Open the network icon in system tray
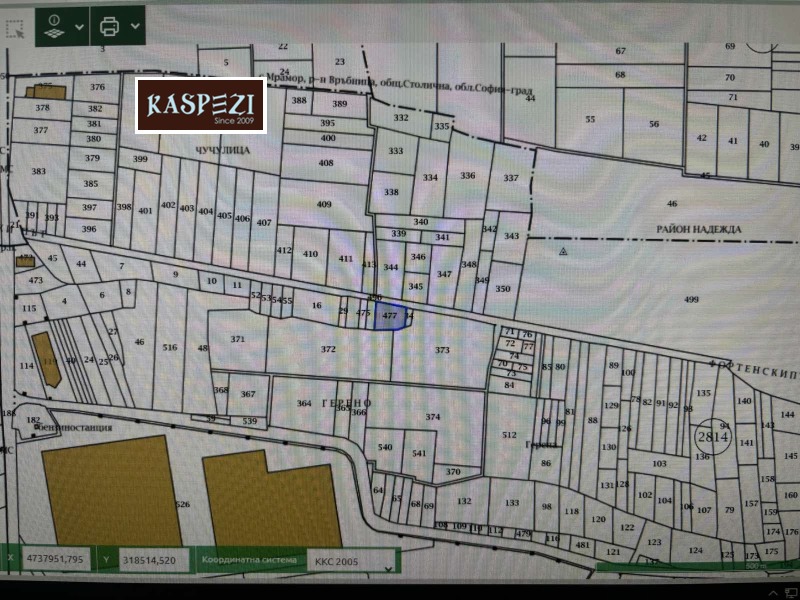This screenshot has height=600, width=800. tap(793, 594)
